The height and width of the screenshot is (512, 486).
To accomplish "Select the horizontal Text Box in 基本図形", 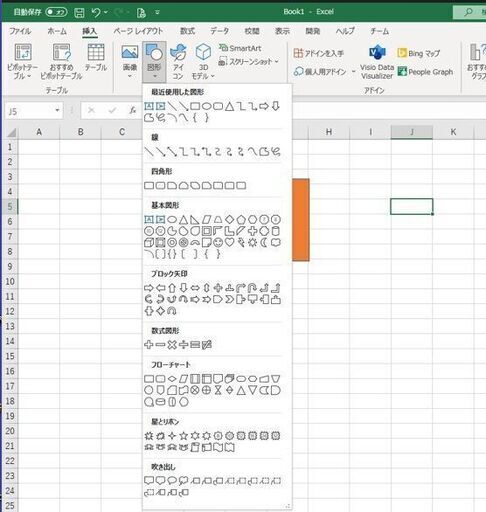I will point(149,219).
